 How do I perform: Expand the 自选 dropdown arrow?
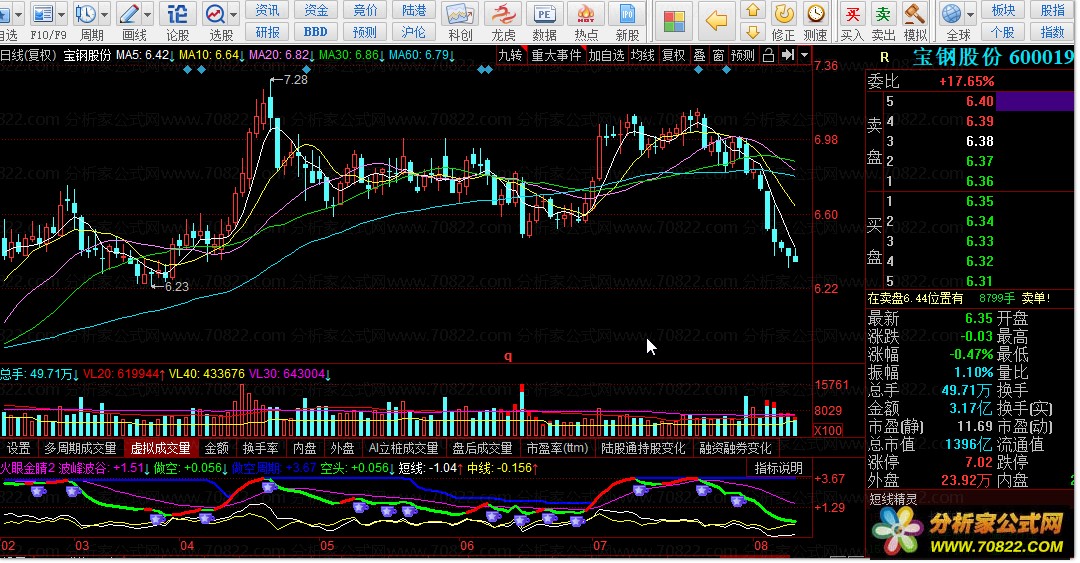[18, 14]
